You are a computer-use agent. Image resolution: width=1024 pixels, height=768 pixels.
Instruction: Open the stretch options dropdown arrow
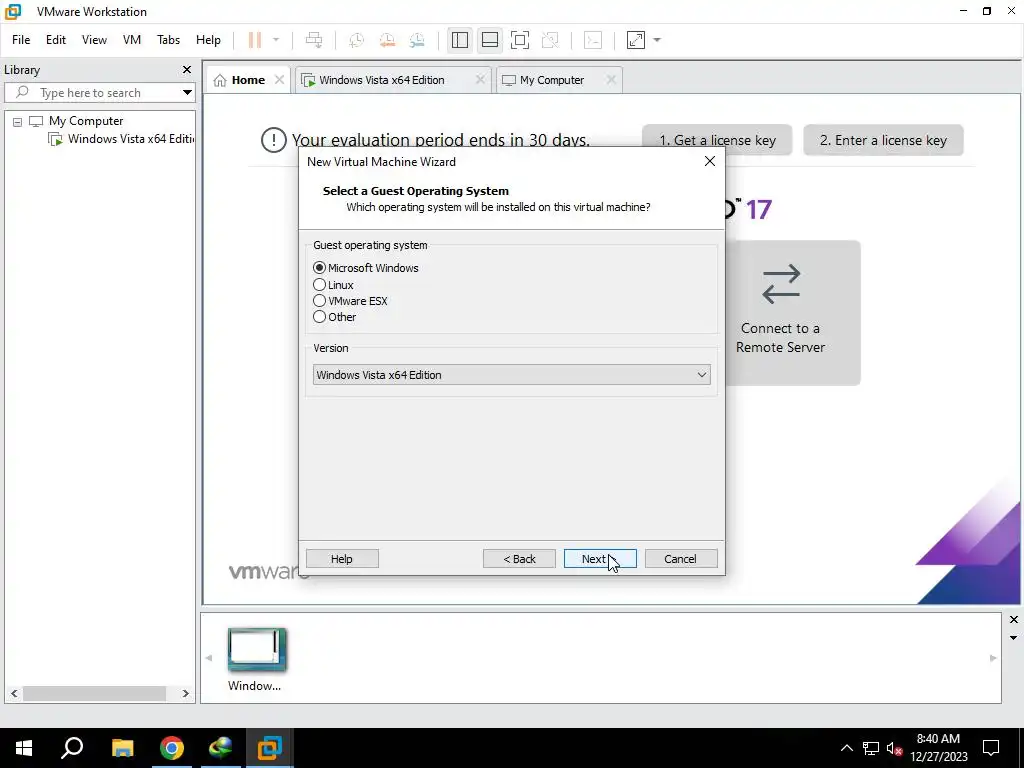coord(657,40)
